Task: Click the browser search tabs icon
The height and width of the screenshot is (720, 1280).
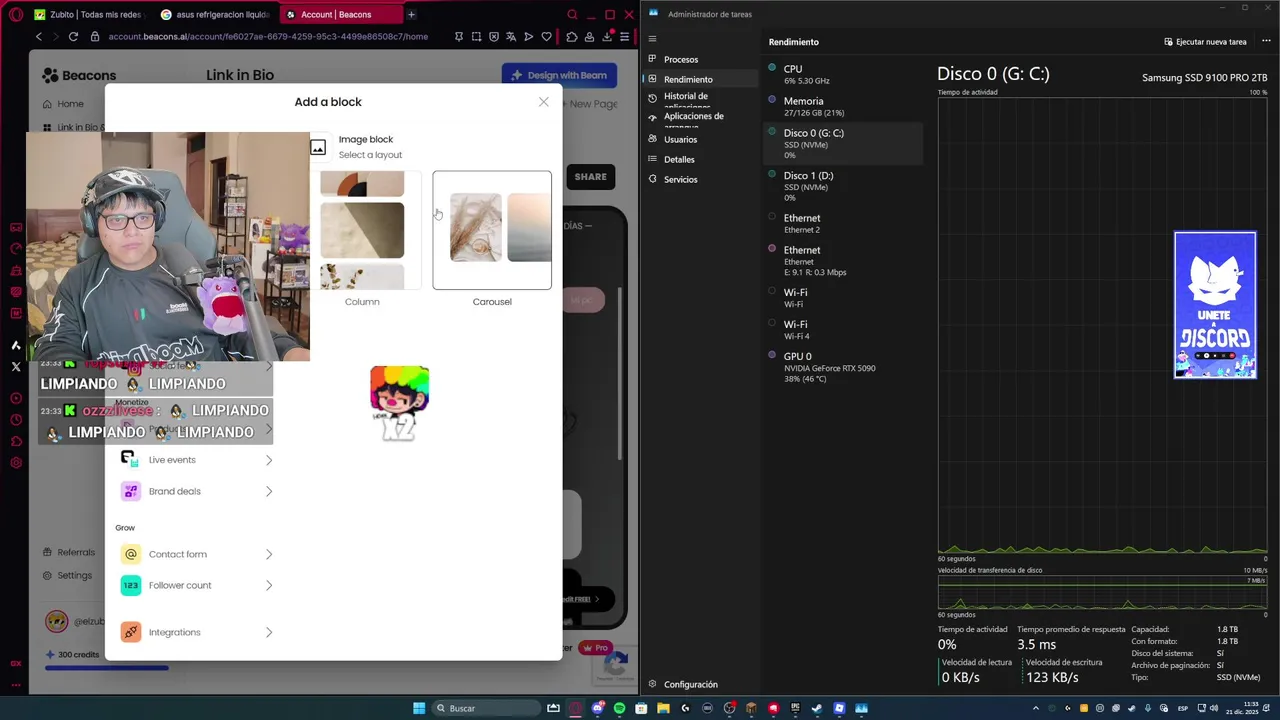Action: 572,15
